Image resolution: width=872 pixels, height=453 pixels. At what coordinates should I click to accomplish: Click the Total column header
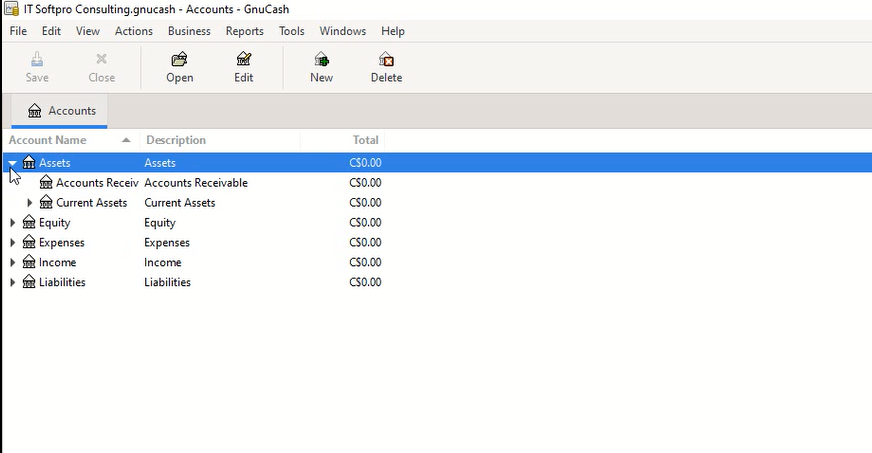pyautogui.click(x=365, y=140)
